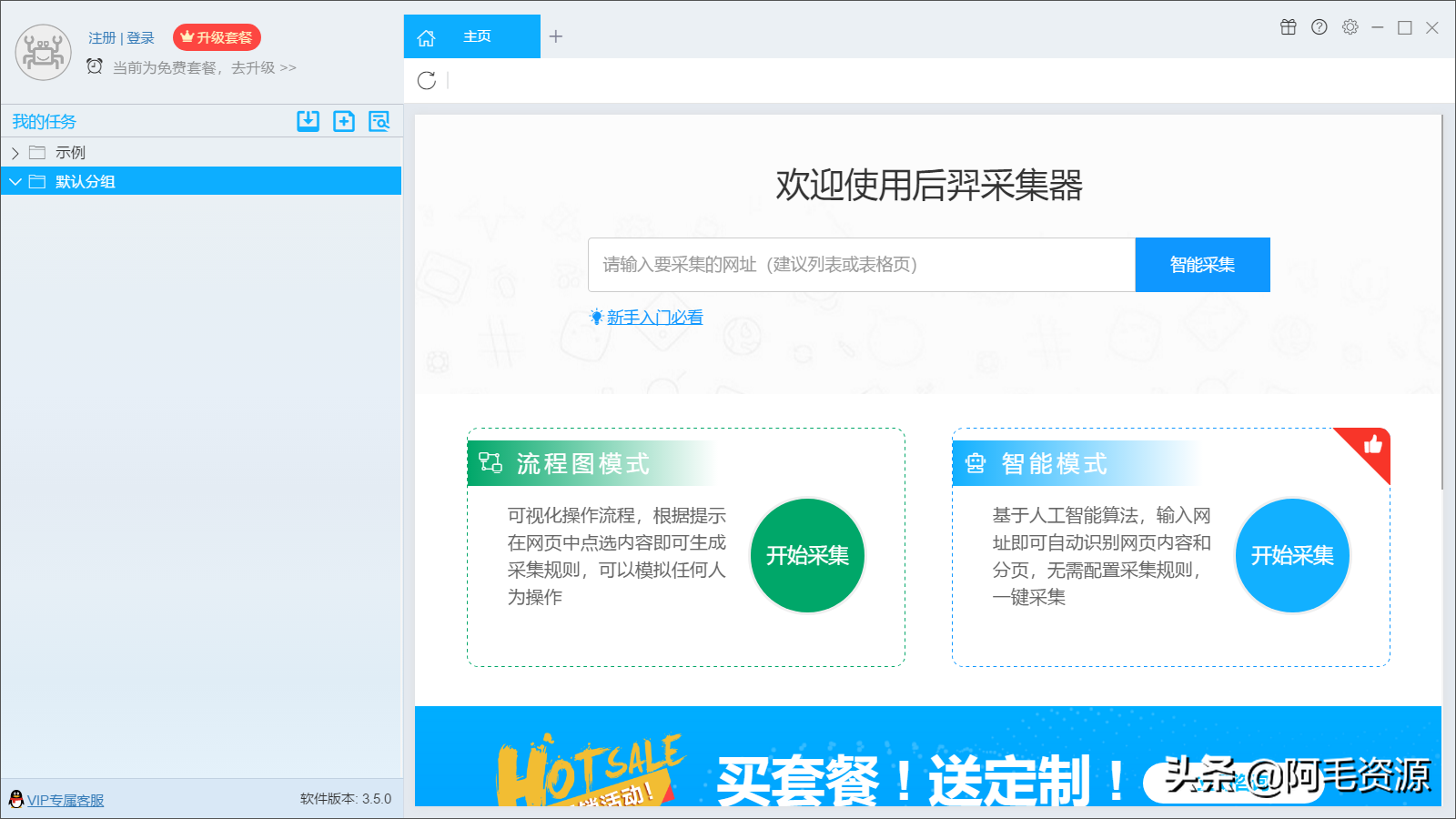This screenshot has width=1456, height=819.
Task: Click the 智能模式 card title
Action: tap(1055, 464)
